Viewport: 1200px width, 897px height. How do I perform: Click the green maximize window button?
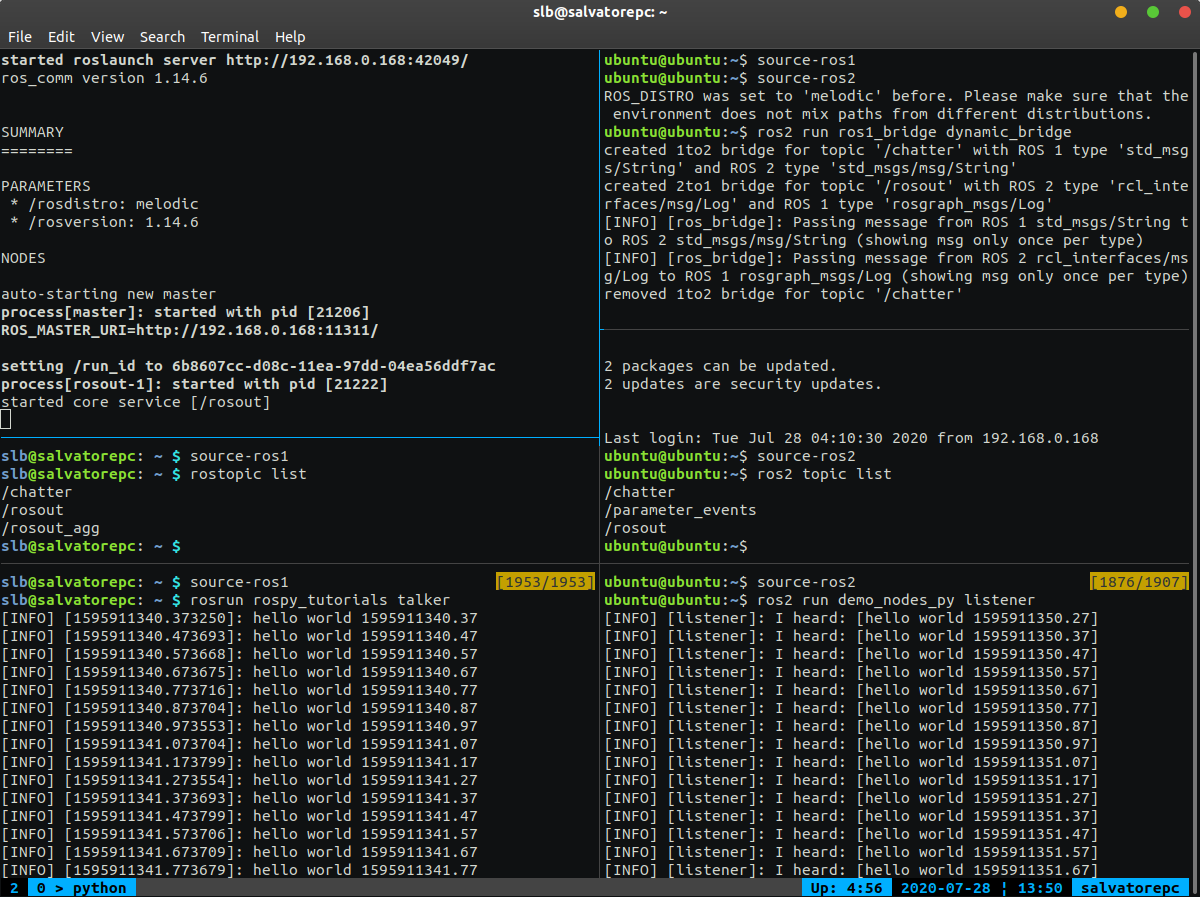pyautogui.click(x=1153, y=12)
